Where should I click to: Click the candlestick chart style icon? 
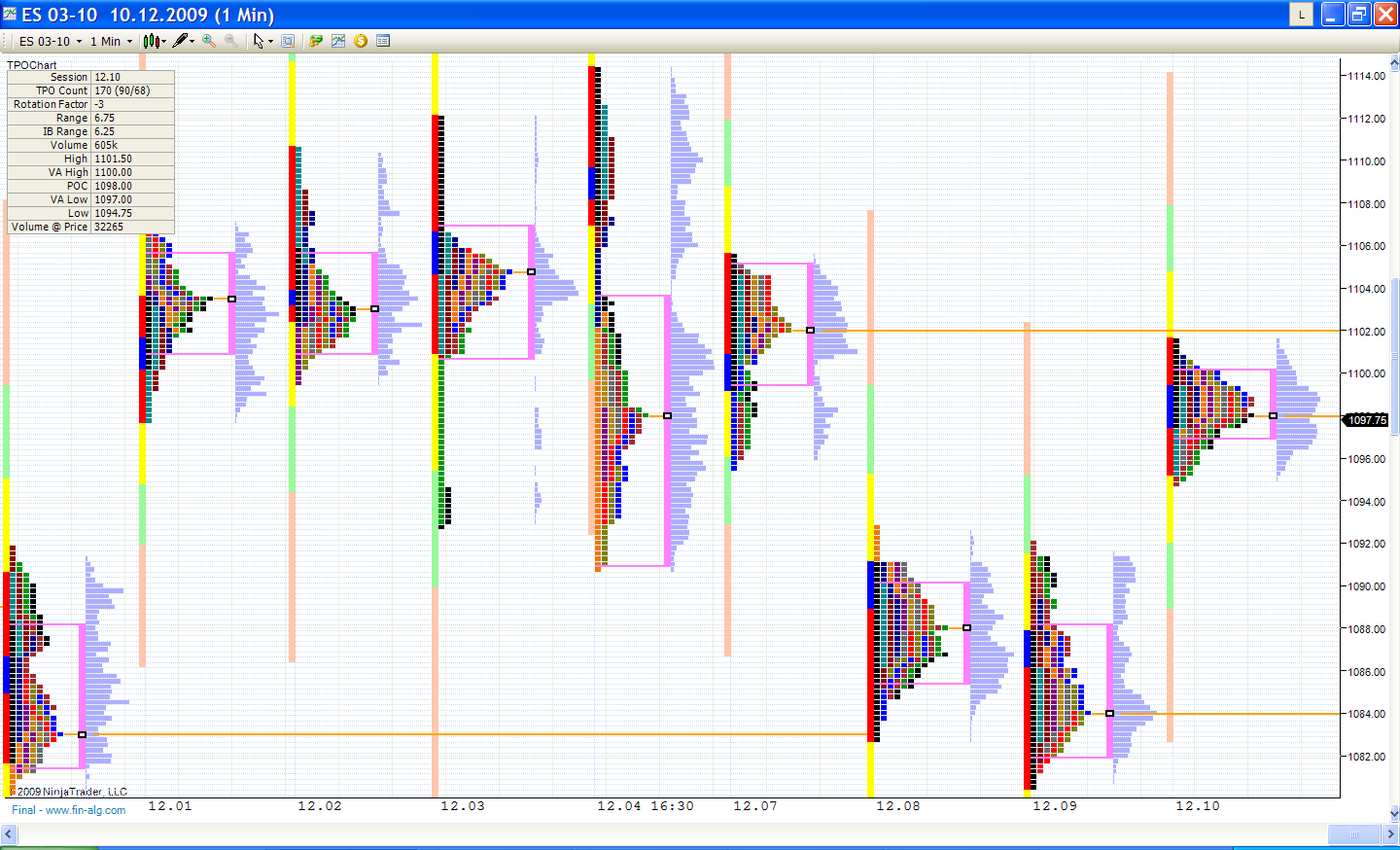click(x=151, y=41)
